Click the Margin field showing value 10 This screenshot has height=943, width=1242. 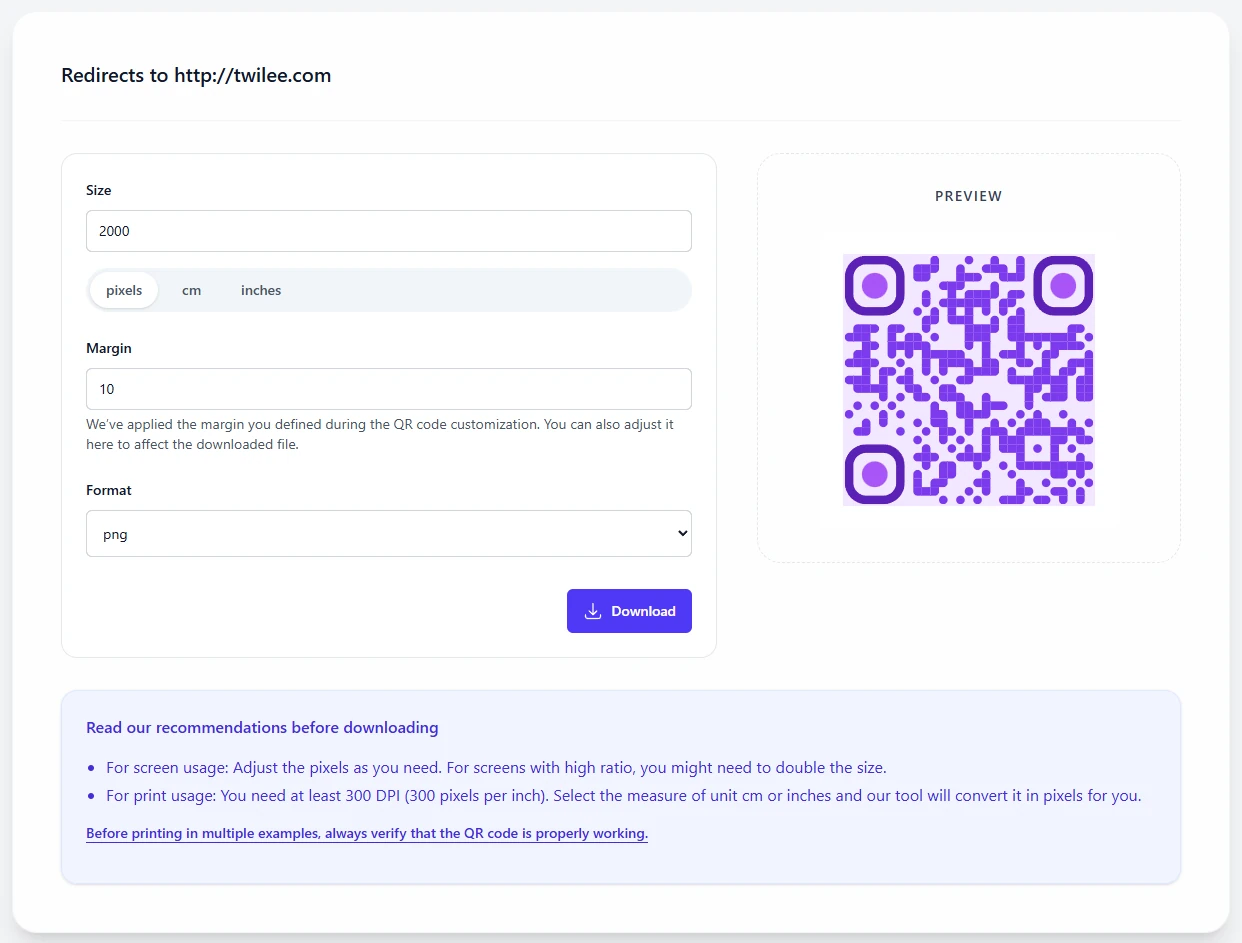pyautogui.click(x=388, y=389)
